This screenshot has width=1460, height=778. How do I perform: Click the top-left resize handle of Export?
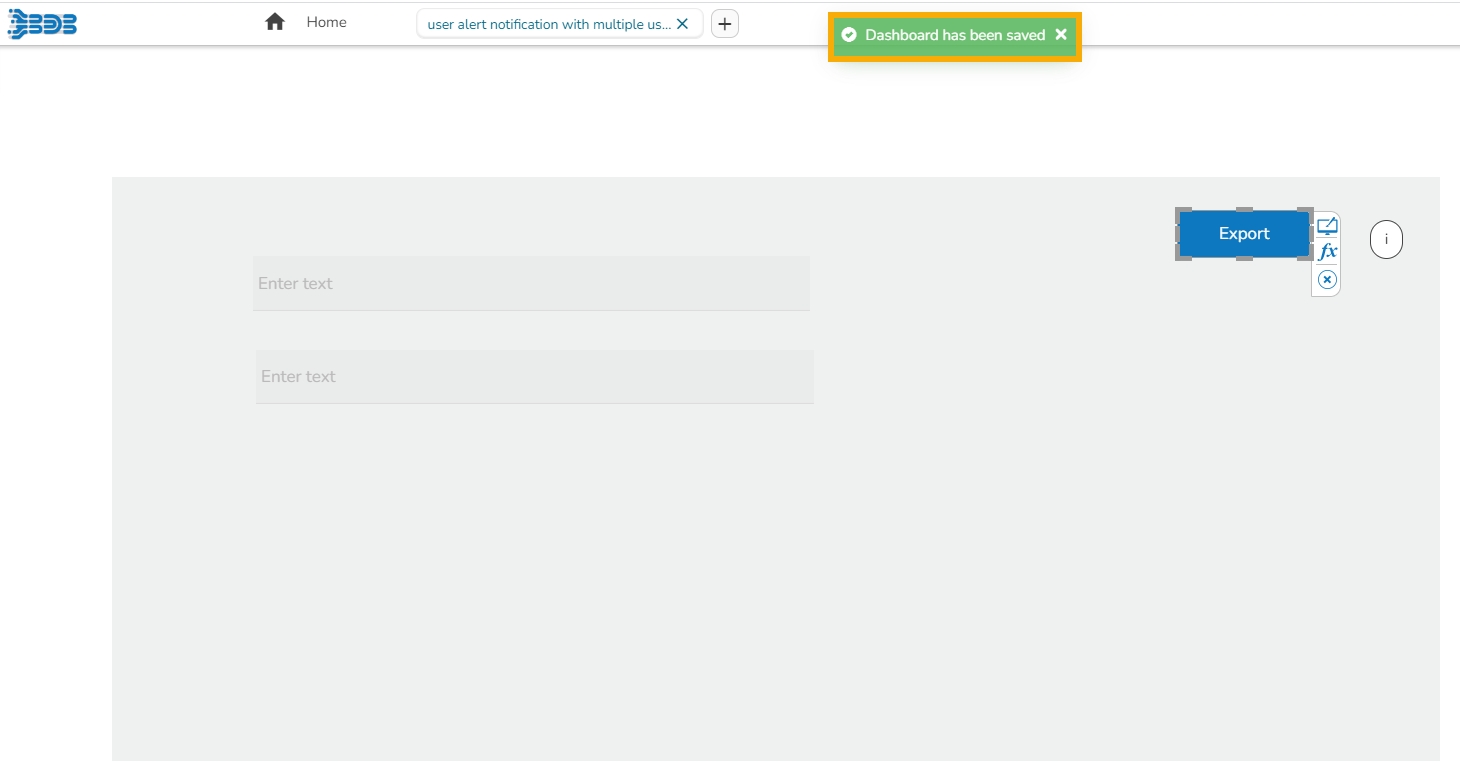pos(1182,214)
